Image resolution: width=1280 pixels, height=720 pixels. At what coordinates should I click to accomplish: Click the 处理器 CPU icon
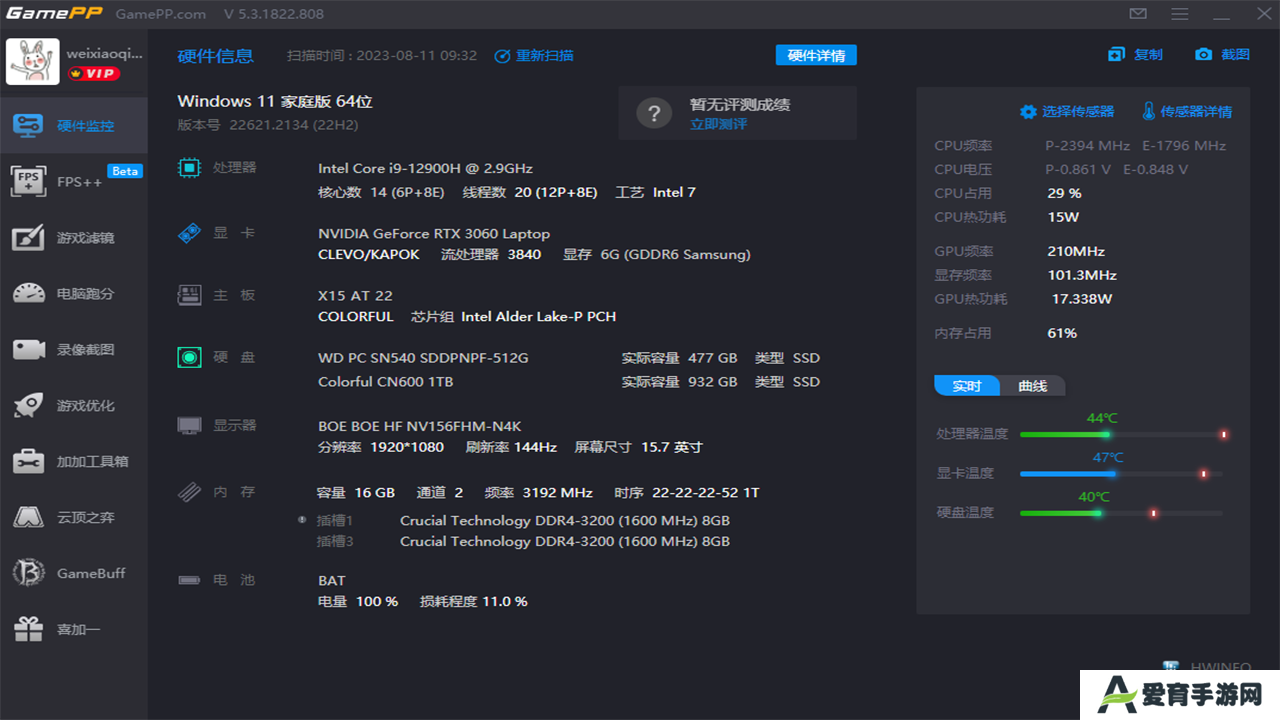(189, 168)
